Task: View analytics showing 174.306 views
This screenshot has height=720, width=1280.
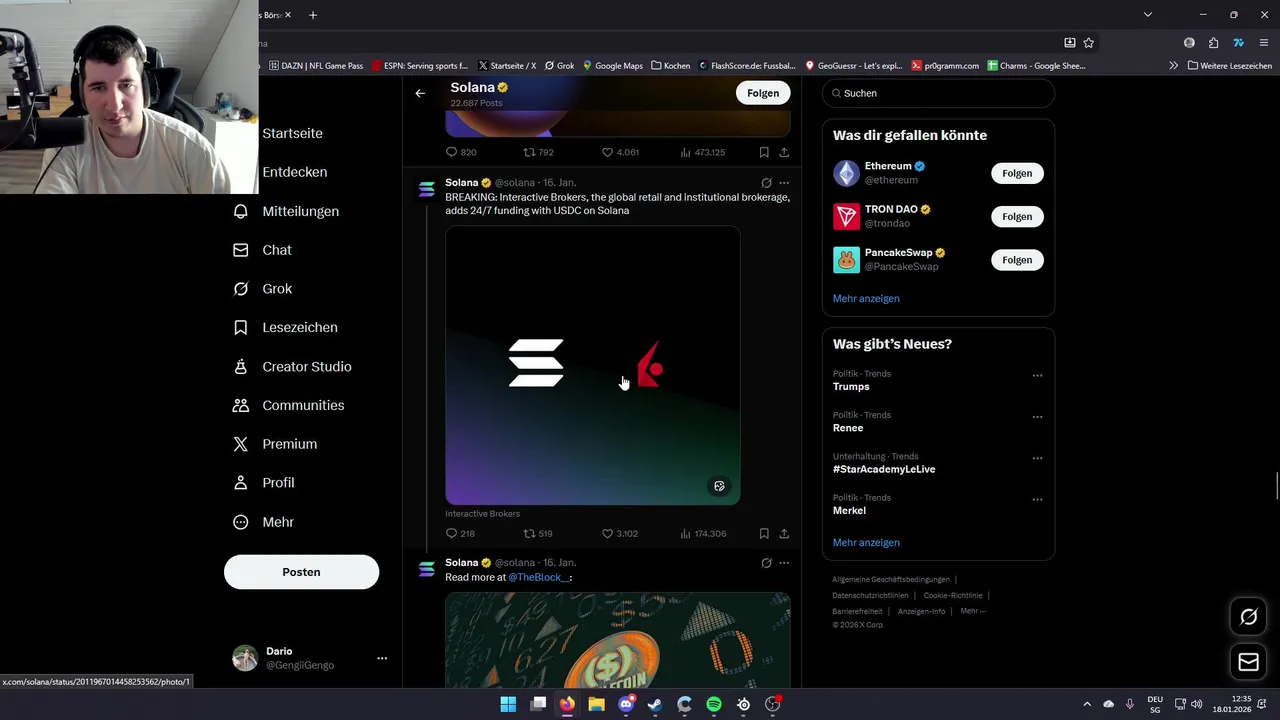Action: pyautogui.click(x=703, y=533)
